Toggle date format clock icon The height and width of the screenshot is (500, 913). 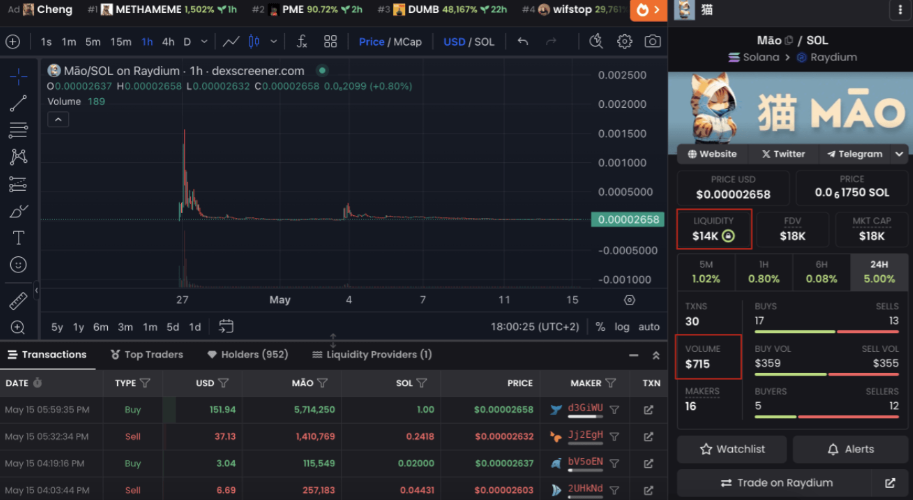point(38,383)
